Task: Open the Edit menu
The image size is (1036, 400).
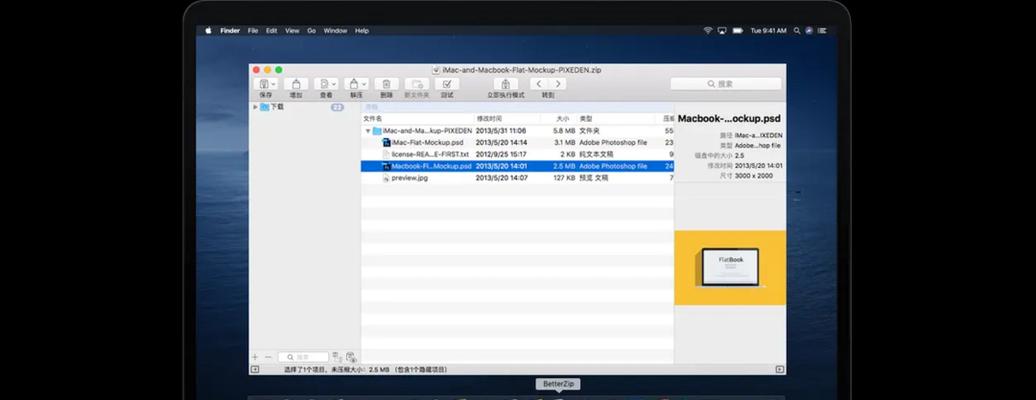Action: [272, 30]
